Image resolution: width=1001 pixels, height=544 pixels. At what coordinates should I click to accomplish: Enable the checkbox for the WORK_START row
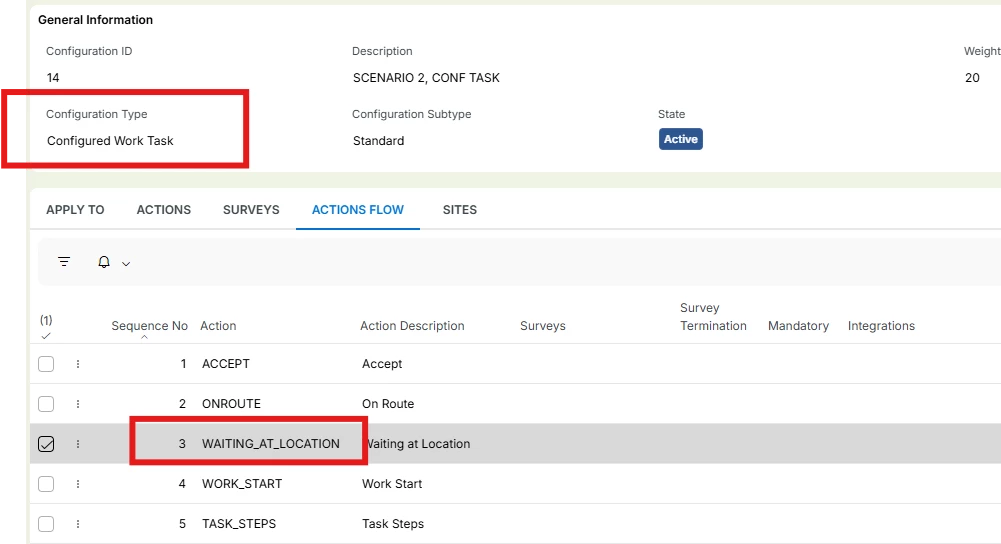tap(46, 484)
